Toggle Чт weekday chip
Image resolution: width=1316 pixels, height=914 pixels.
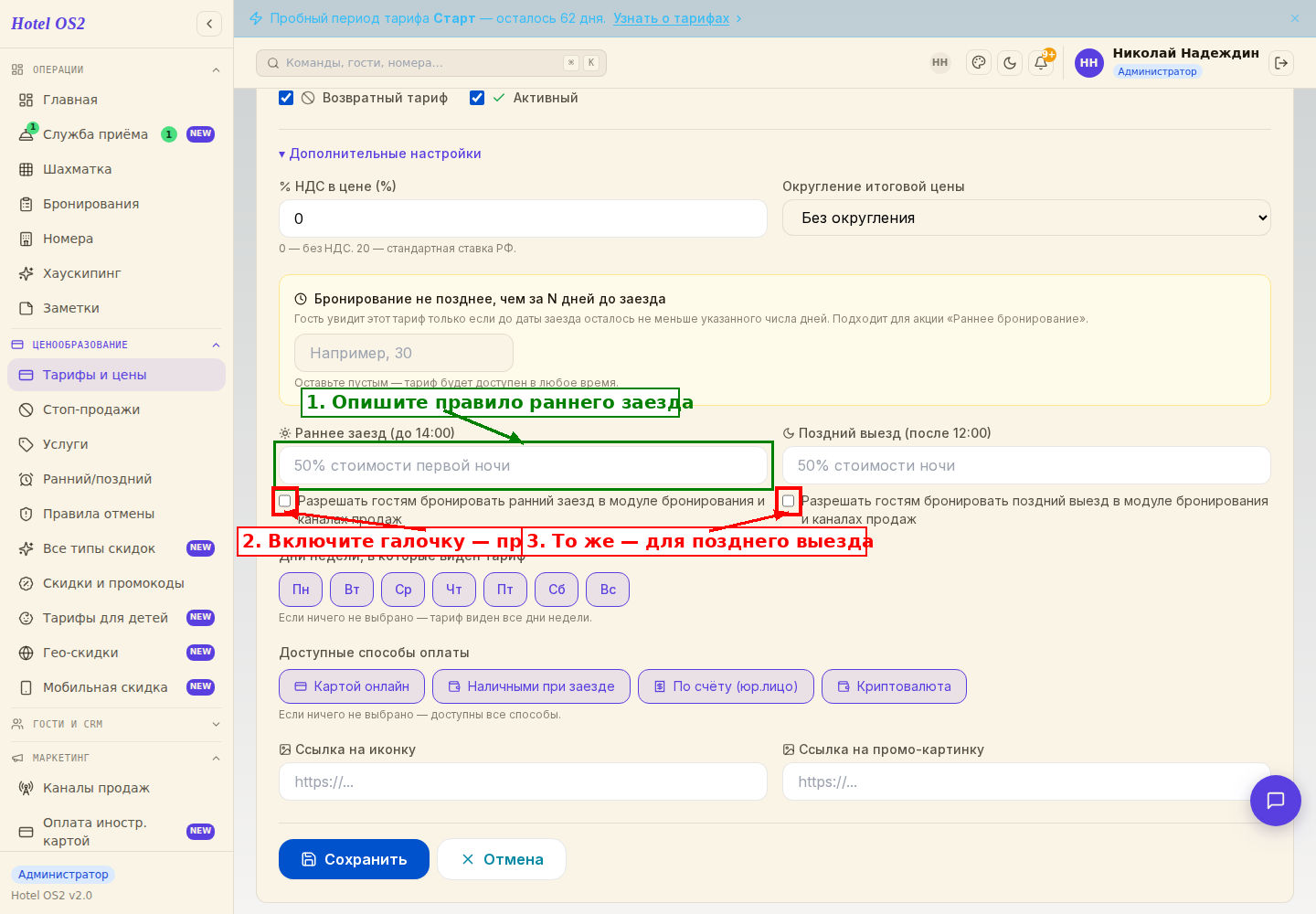[454, 590]
